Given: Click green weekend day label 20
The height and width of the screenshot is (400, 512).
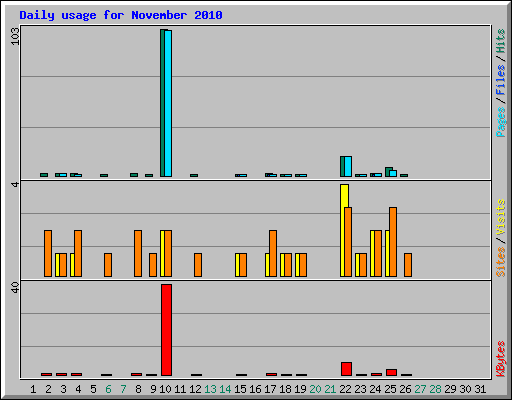Looking at the screenshot, I should click(315, 389).
